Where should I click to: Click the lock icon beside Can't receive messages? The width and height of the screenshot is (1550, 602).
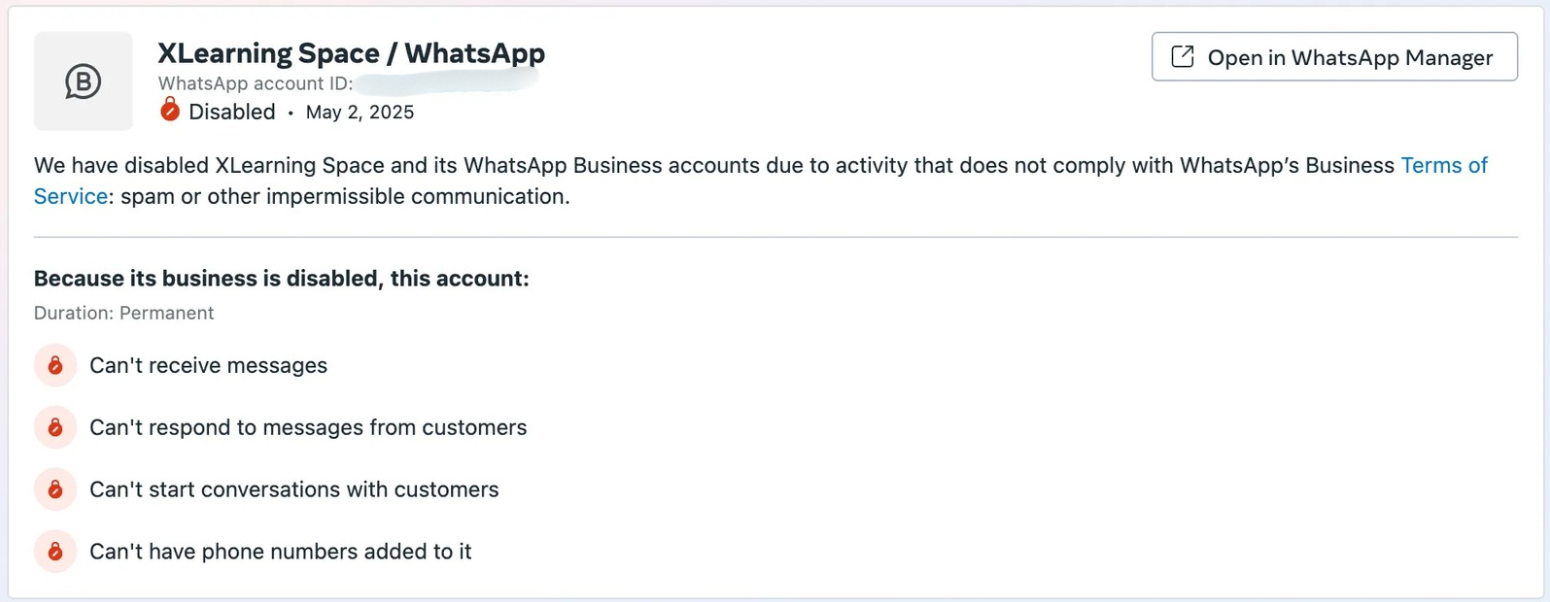tap(55, 366)
